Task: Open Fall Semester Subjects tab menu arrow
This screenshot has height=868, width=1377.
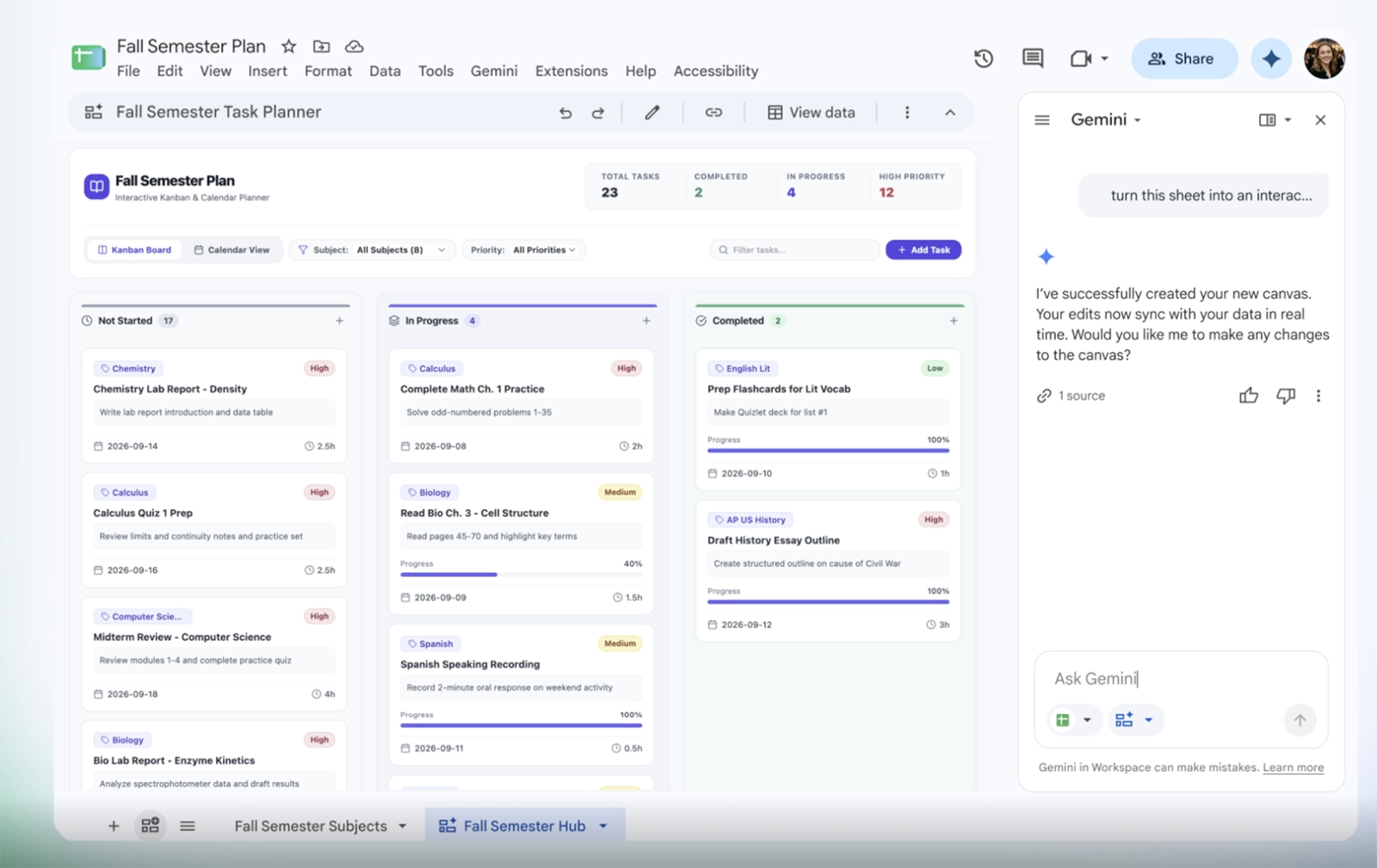Action: (402, 826)
